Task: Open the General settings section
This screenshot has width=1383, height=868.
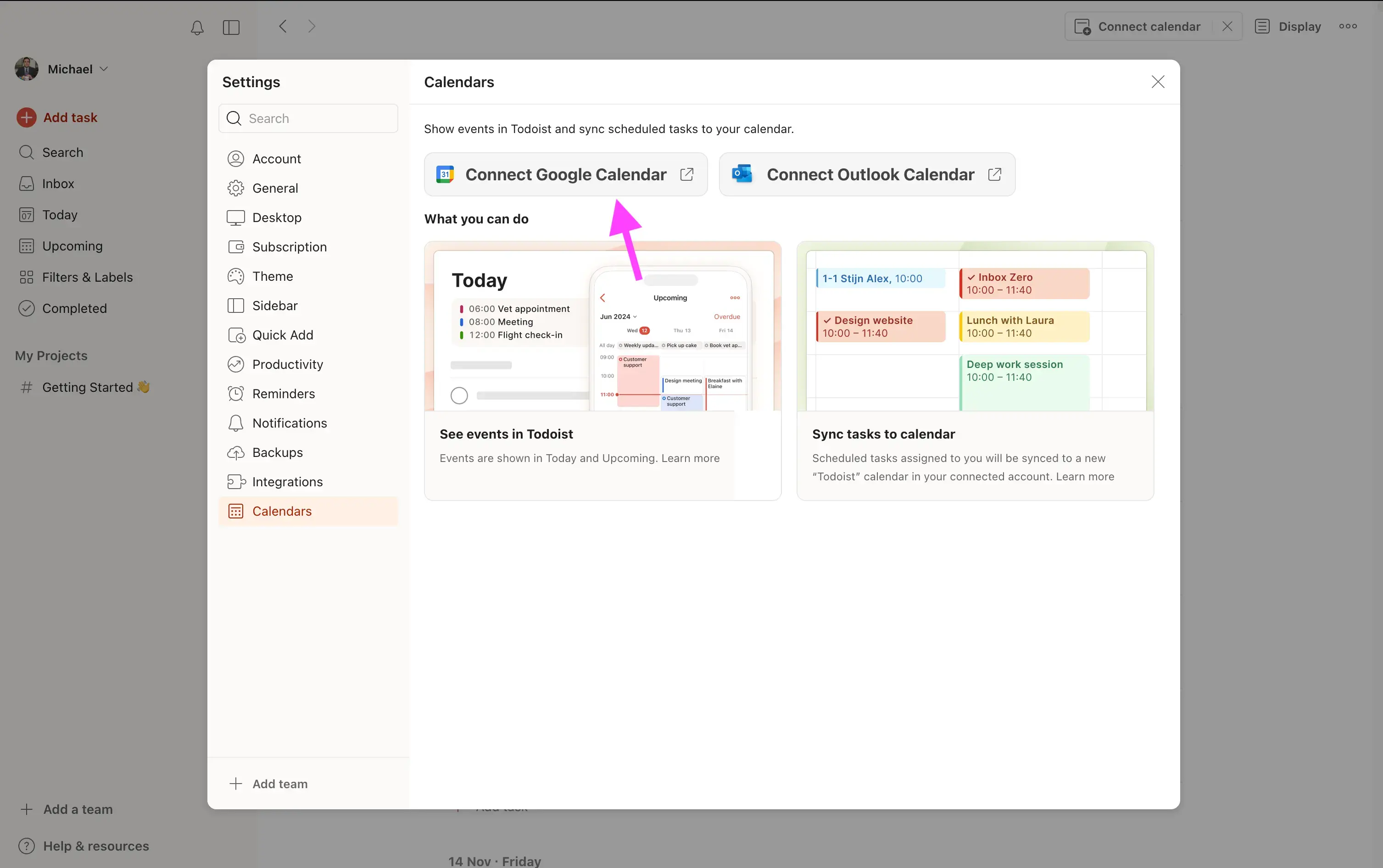Action: [x=275, y=188]
